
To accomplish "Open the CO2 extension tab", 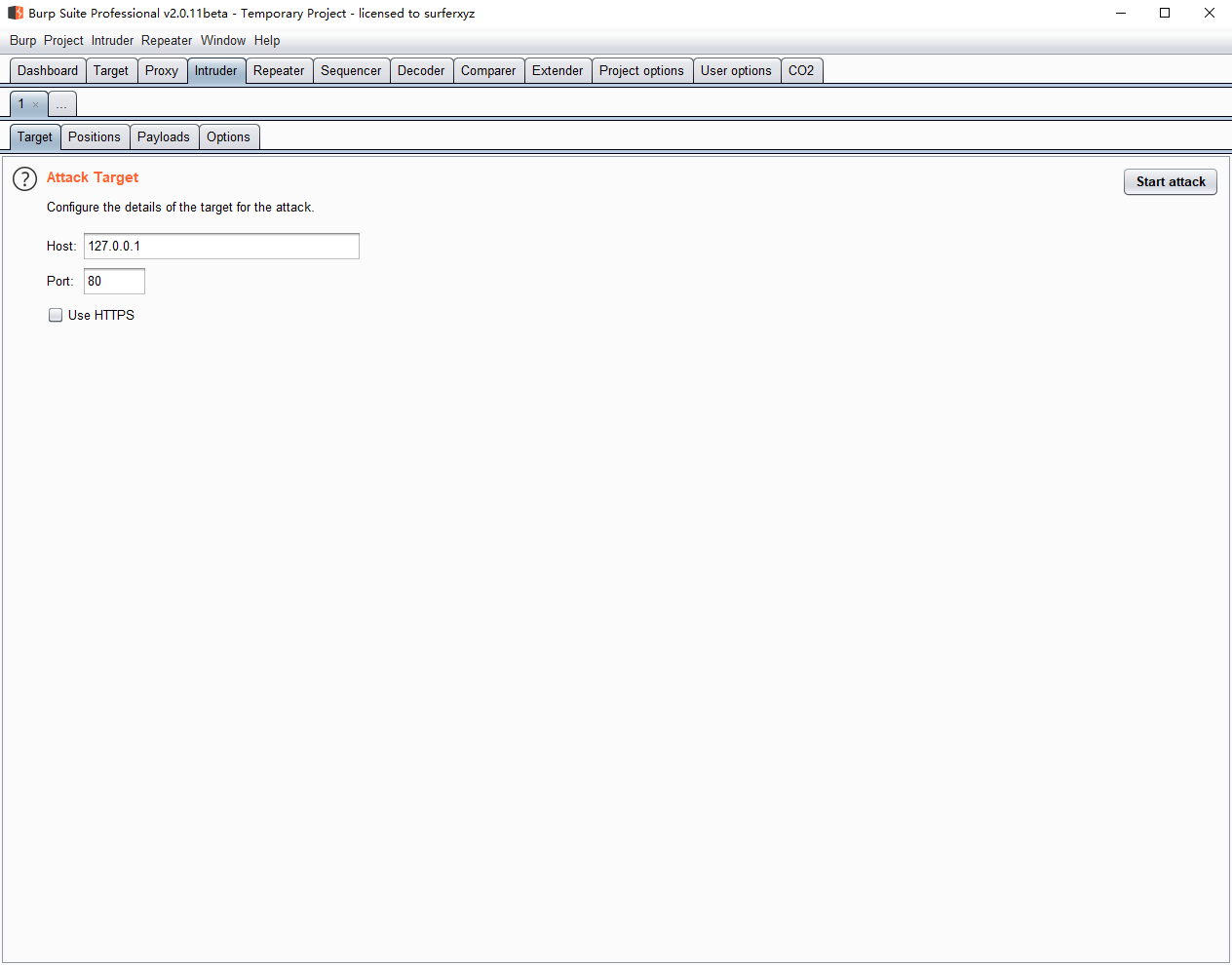I will pos(801,70).
